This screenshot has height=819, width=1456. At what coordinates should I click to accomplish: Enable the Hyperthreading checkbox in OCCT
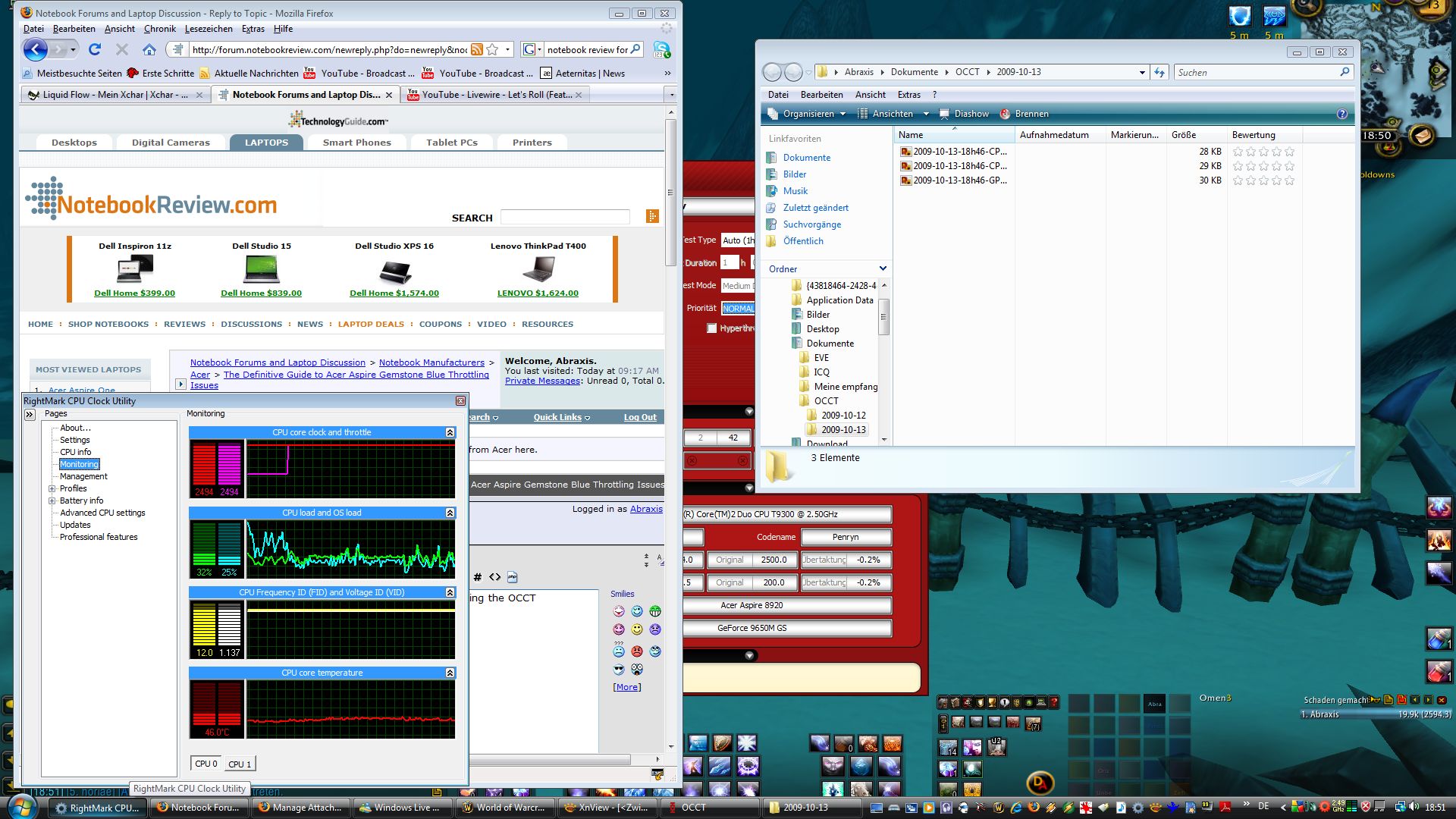711,328
